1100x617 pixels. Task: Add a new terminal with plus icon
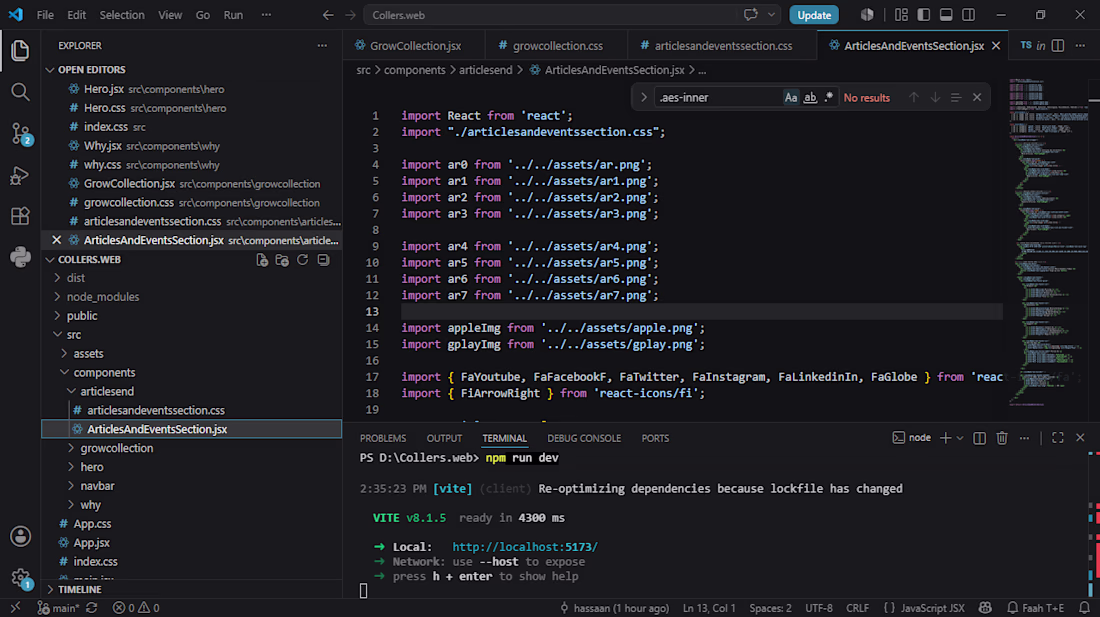tap(945, 438)
